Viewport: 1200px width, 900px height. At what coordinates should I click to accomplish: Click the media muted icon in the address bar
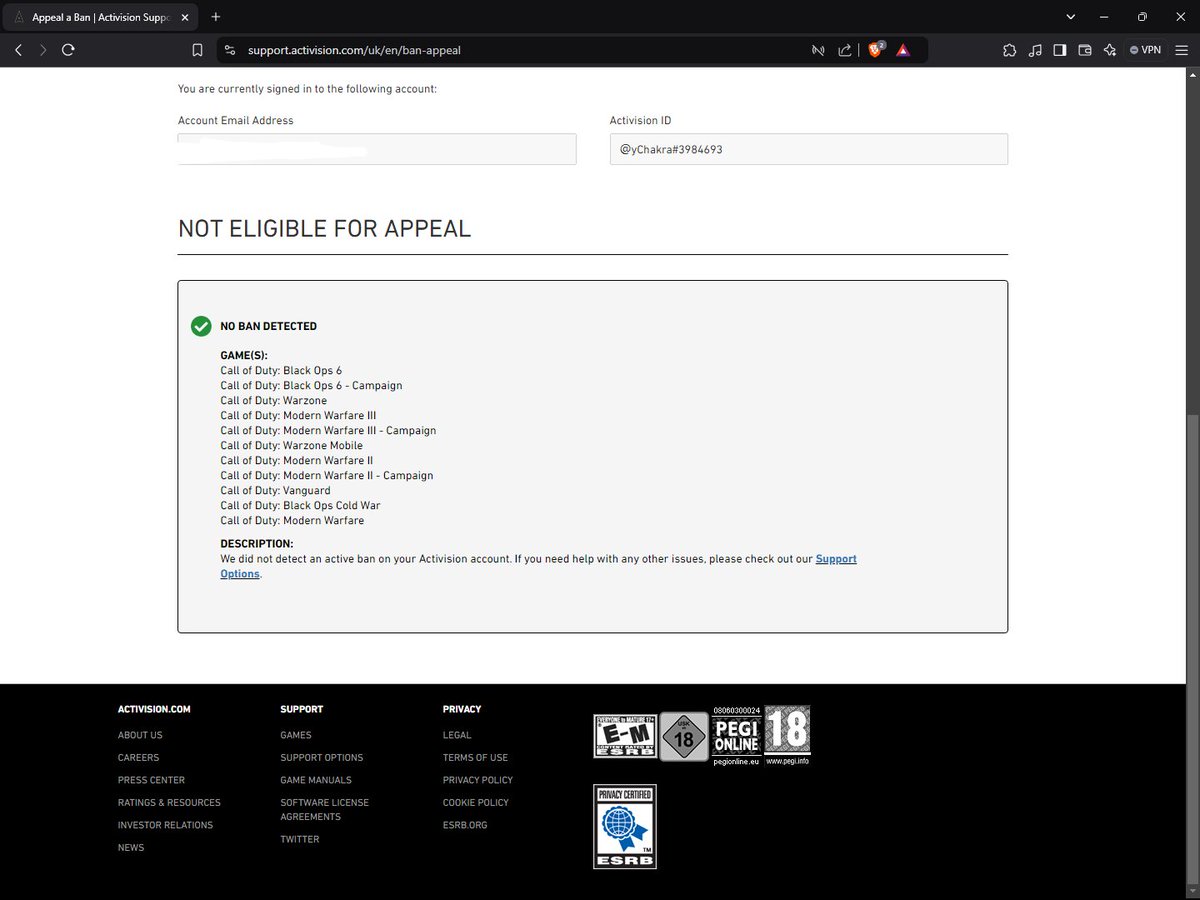pos(818,50)
